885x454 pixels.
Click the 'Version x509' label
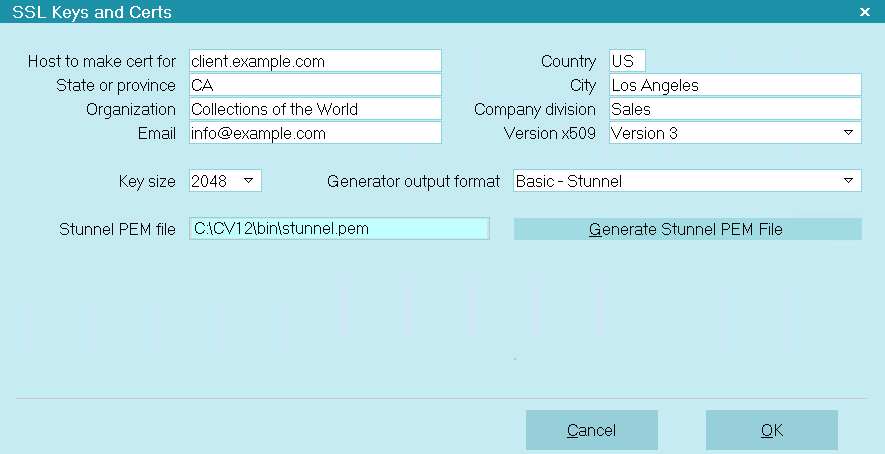click(x=550, y=133)
